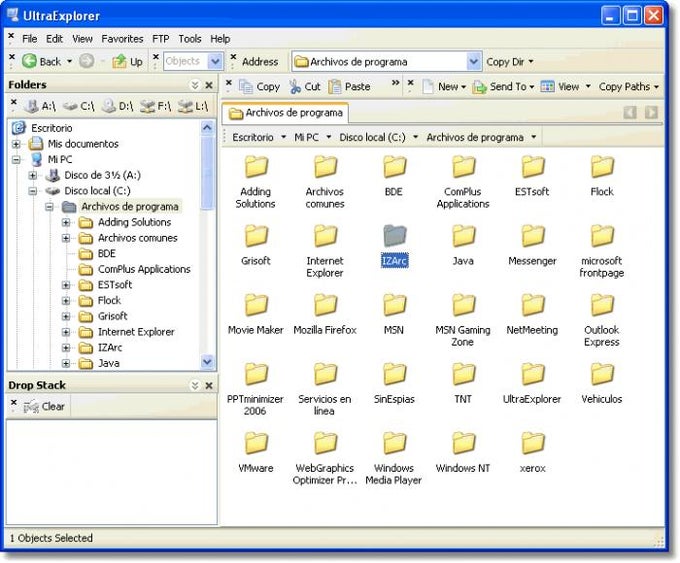
Task: Select BDE in folder tree
Action: coord(107,254)
